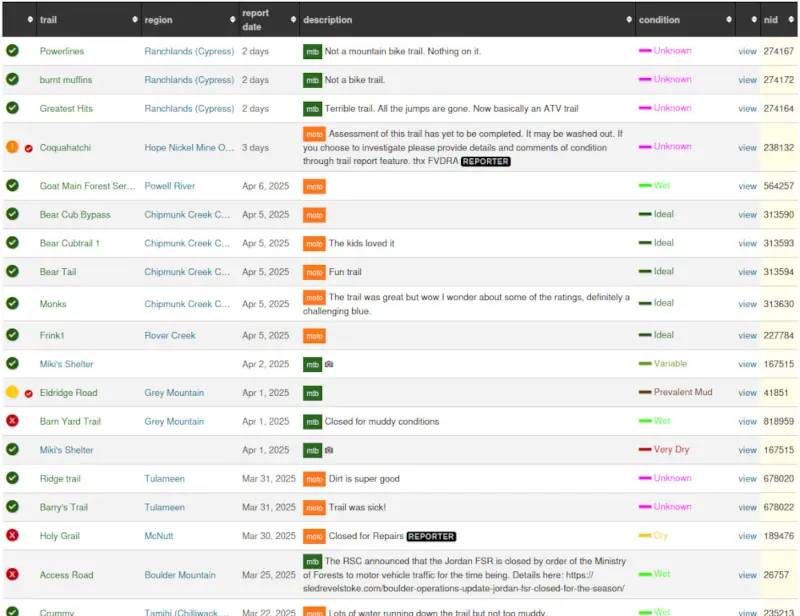Sort table by trail column header

[x=48, y=20]
